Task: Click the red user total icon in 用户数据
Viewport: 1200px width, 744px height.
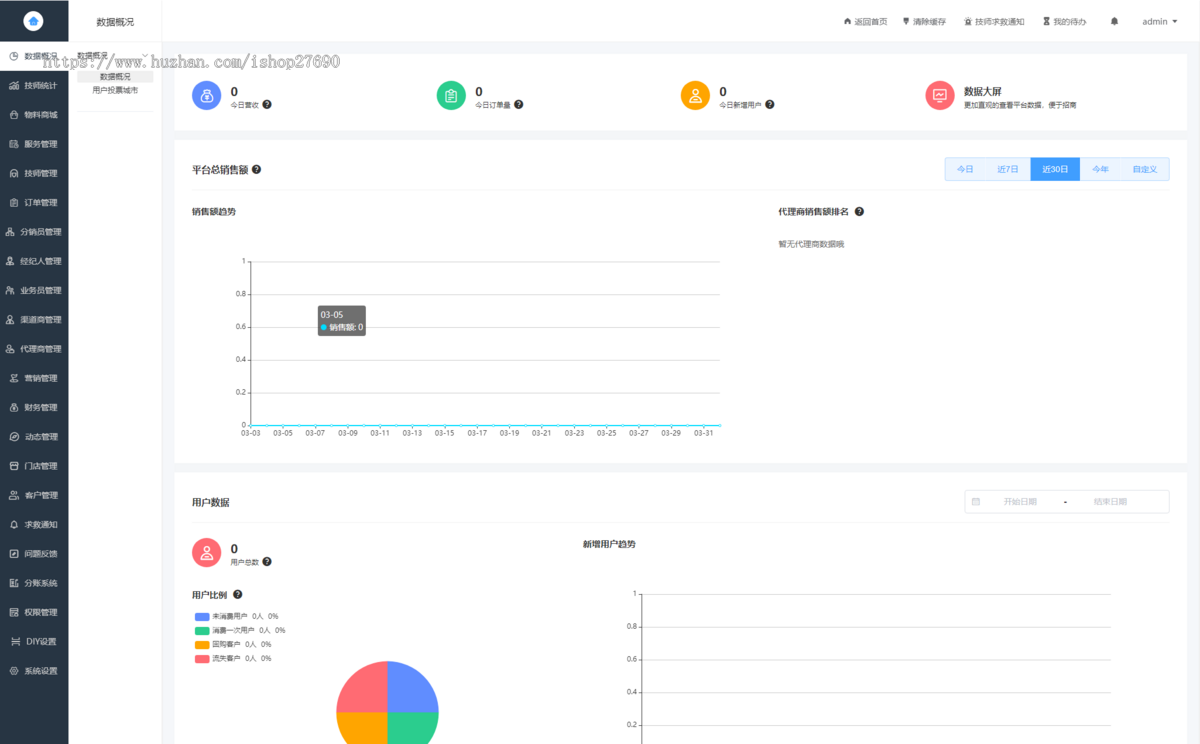Action: point(207,553)
